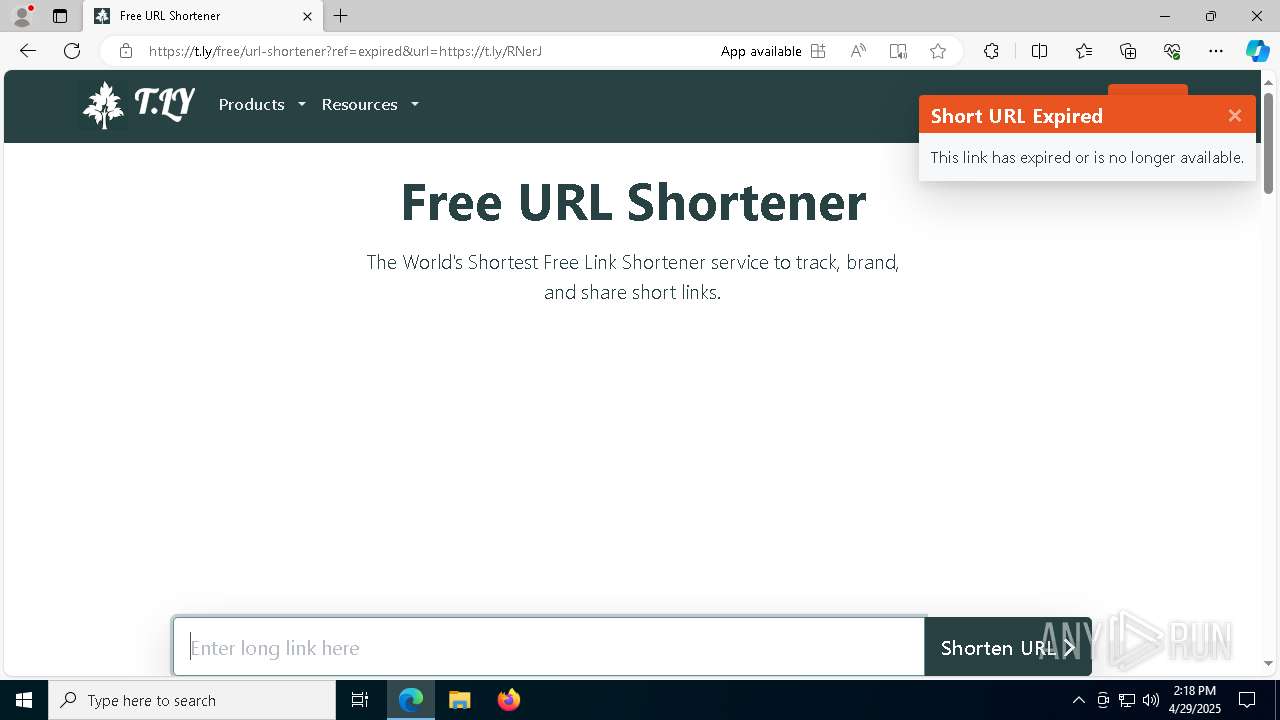Open Microsoft Edge from the taskbar
1280x720 pixels.
click(411, 700)
